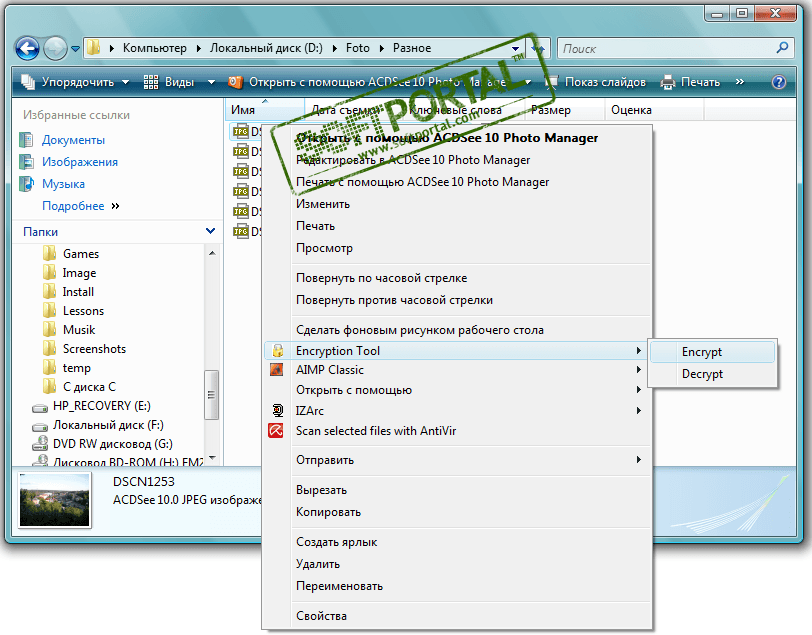The height and width of the screenshot is (635, 812).
Task: Click the IZArc menu icon
Action: tap(278, 410)
